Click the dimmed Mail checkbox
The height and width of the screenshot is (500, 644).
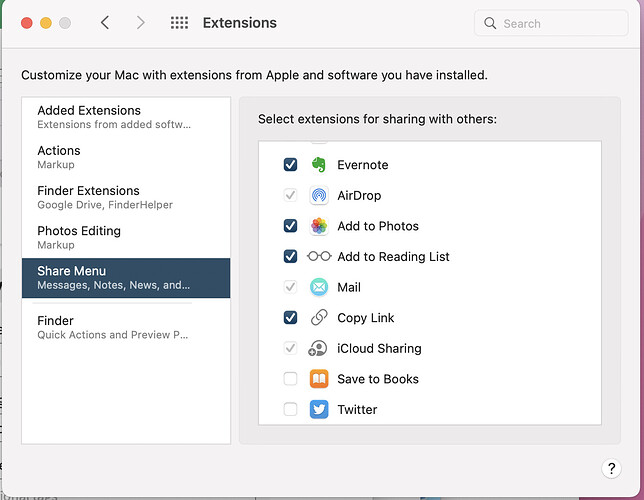pyautogui.click(x=290, y=287)
